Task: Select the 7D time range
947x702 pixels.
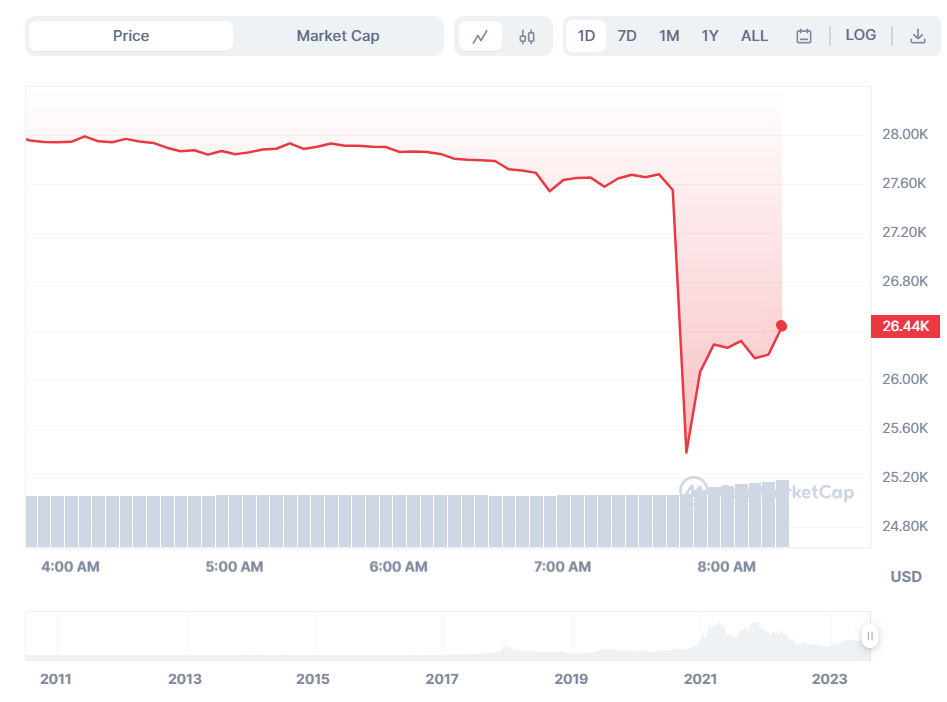Action: [x=627, y=36]
